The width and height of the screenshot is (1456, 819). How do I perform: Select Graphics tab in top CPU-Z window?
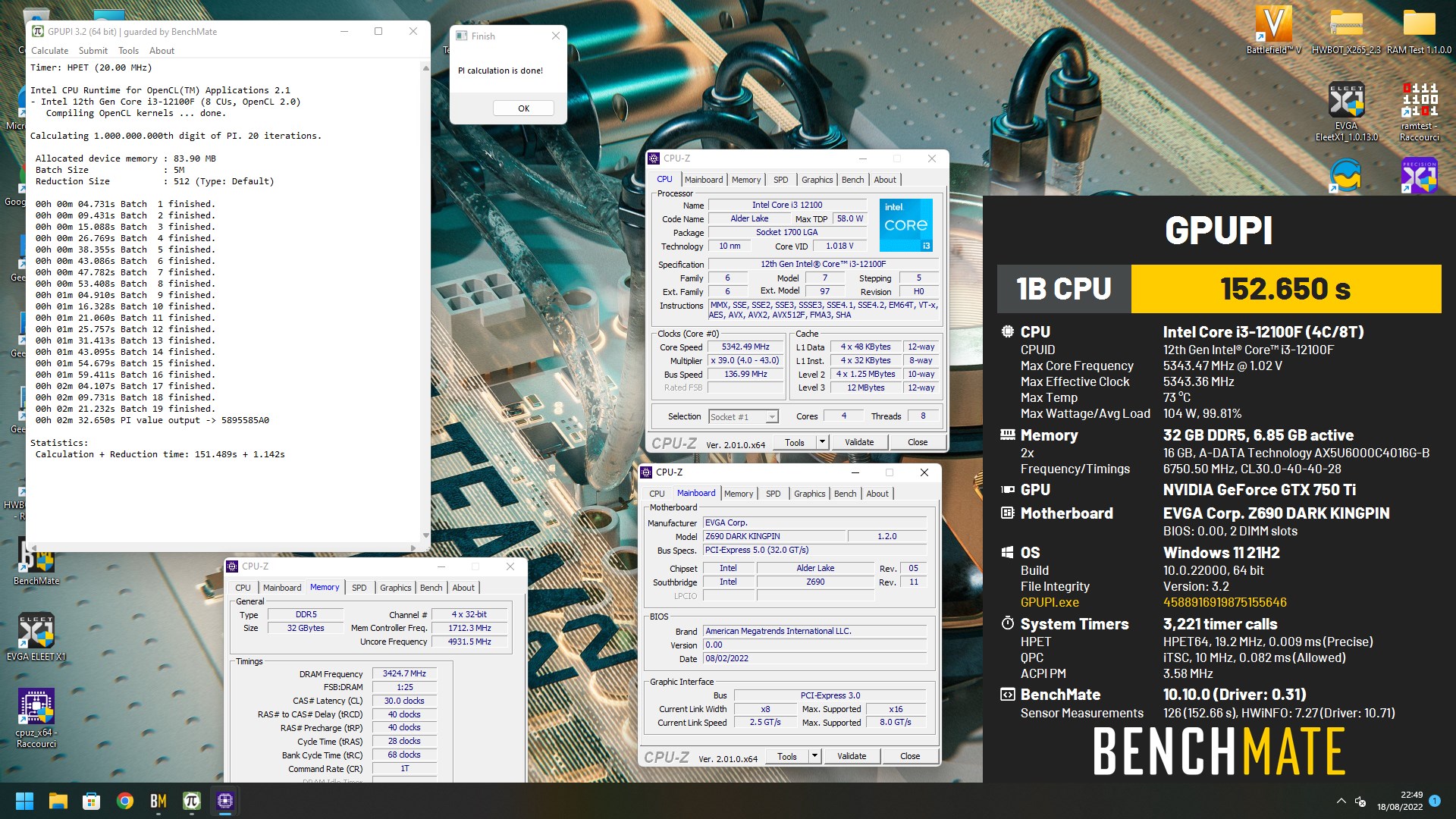(x=817, y=180)
